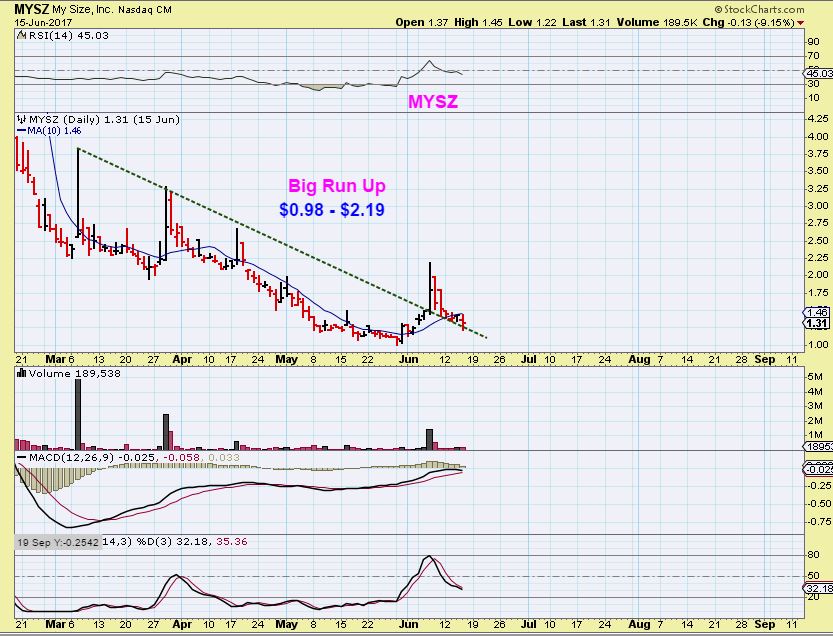833x636 pixels.
Task: Click the MA(10) 1.46 legend text
Action: coord(54,131)
